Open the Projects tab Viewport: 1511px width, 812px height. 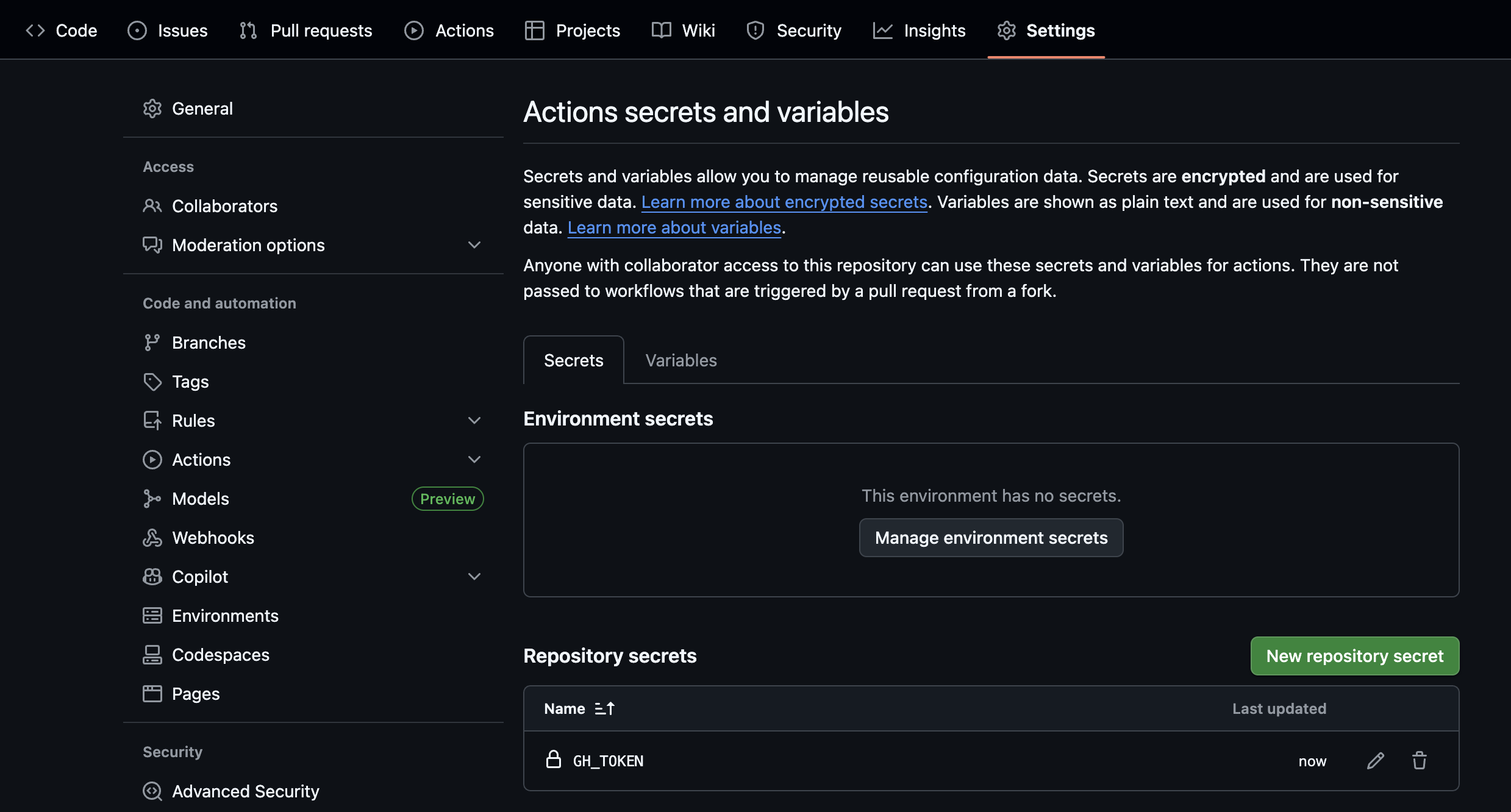point(572,30)
